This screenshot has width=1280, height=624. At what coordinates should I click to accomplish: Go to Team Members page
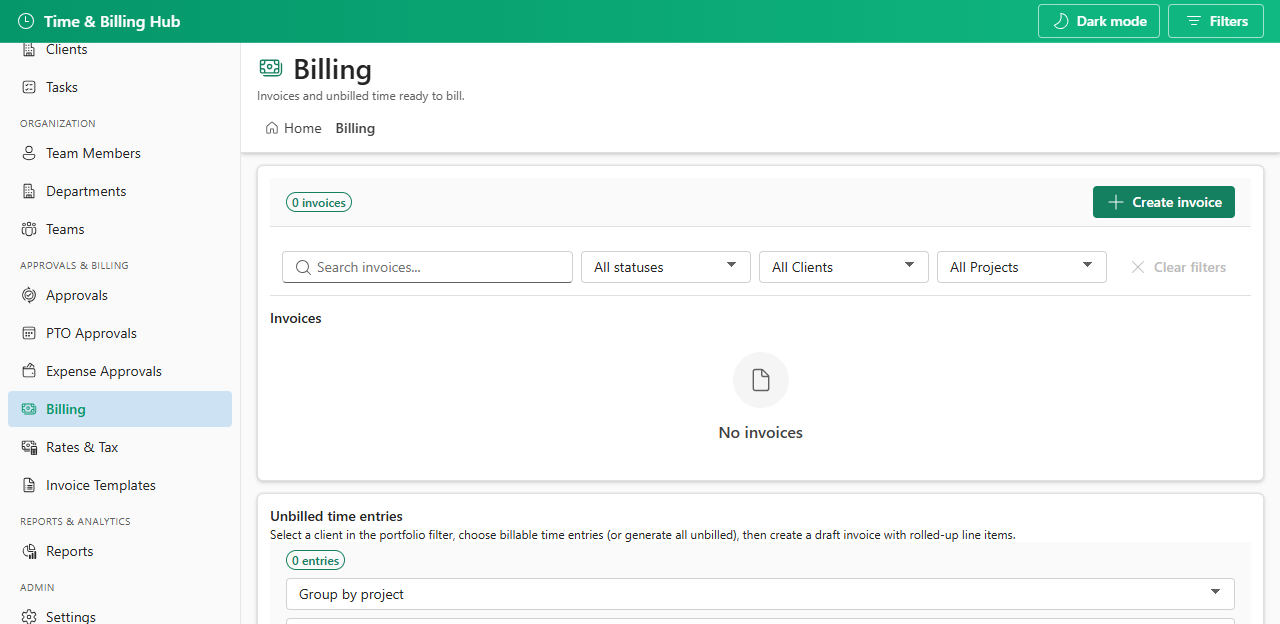pyautogui.click(x=120, y=153)
